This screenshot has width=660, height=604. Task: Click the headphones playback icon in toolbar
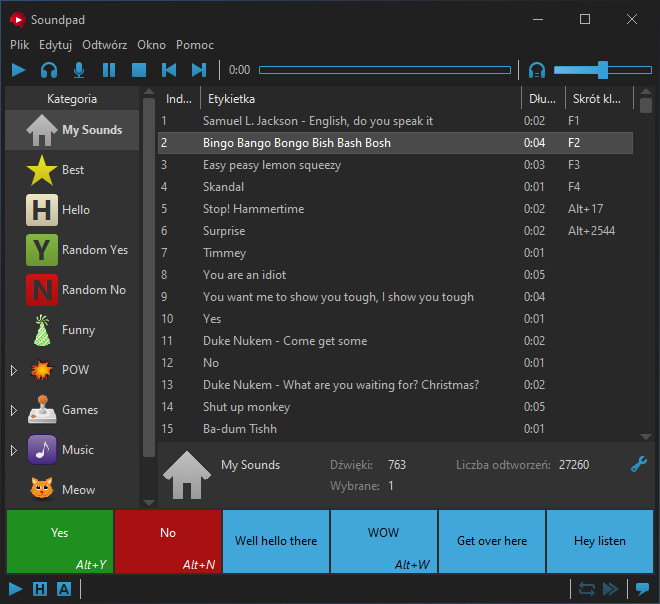pyautogui.click(x=48, y=70)
